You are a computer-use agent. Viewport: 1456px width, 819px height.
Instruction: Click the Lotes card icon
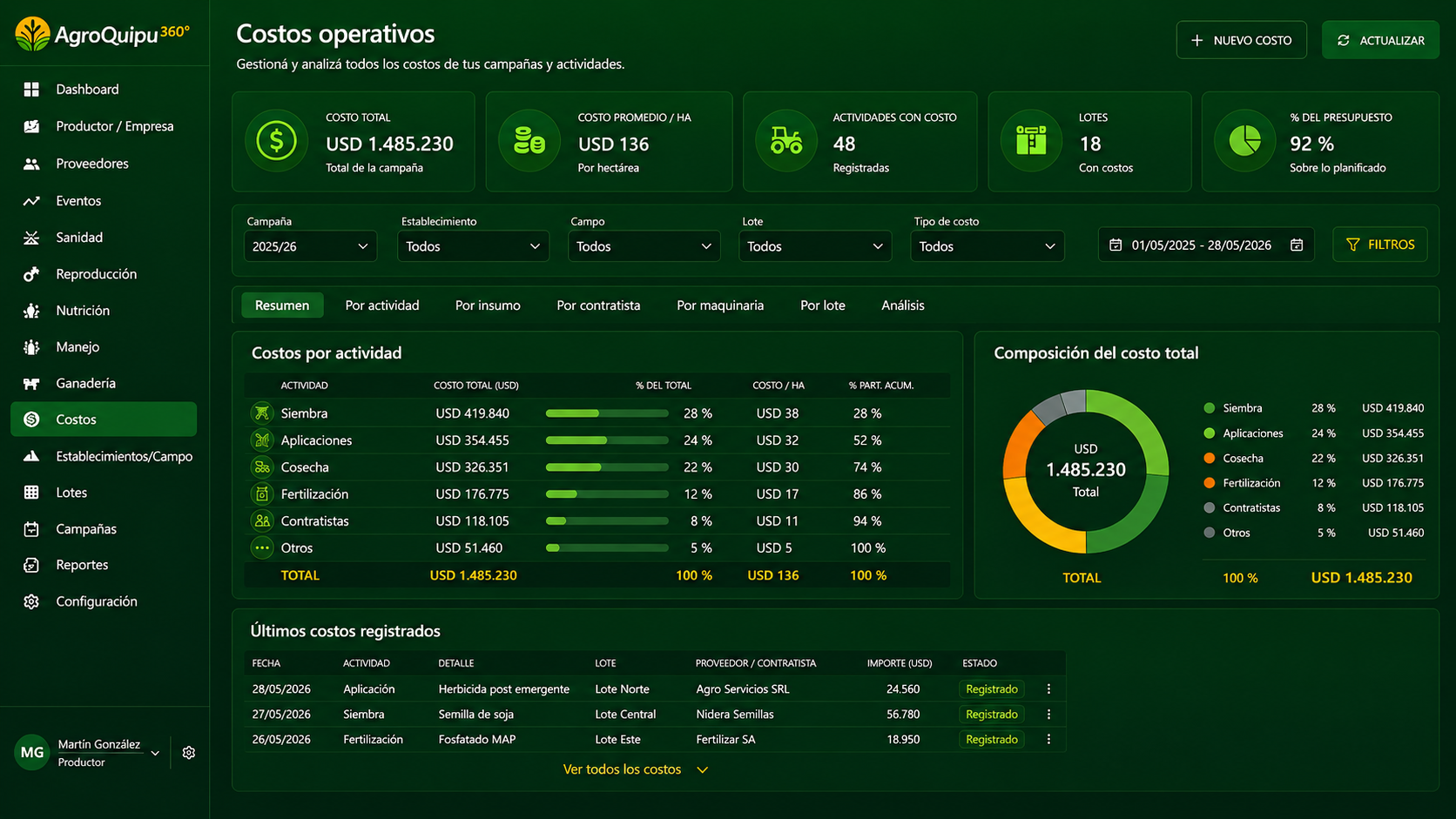(x=1031, y=141)
